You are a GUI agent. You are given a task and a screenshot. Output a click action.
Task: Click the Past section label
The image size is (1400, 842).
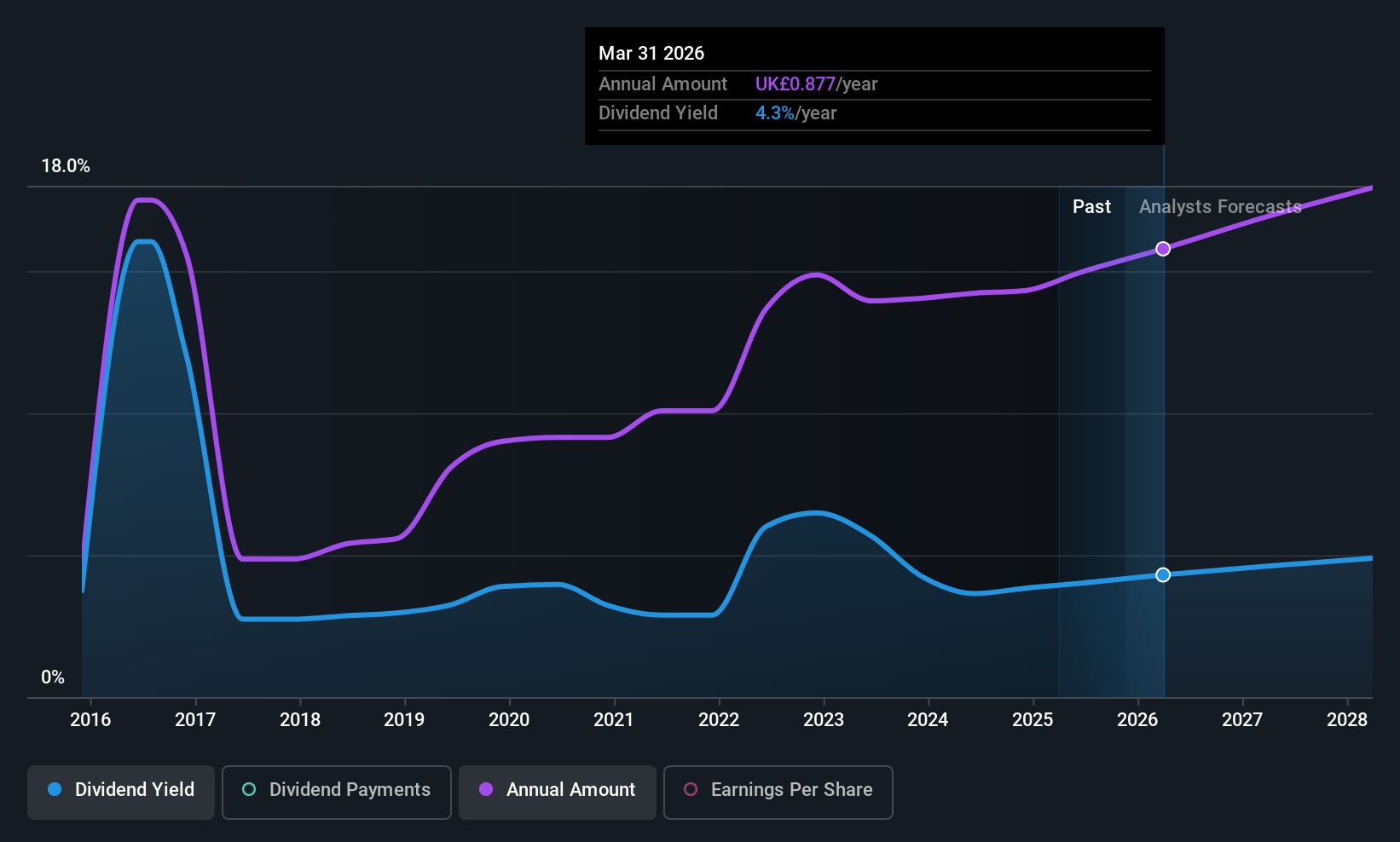[1091, 206]
